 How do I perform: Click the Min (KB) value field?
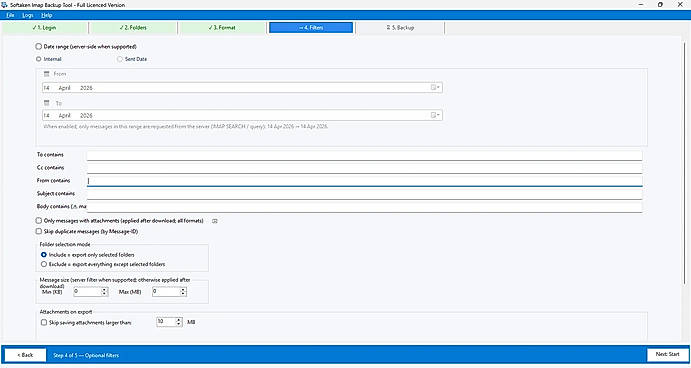87,291
